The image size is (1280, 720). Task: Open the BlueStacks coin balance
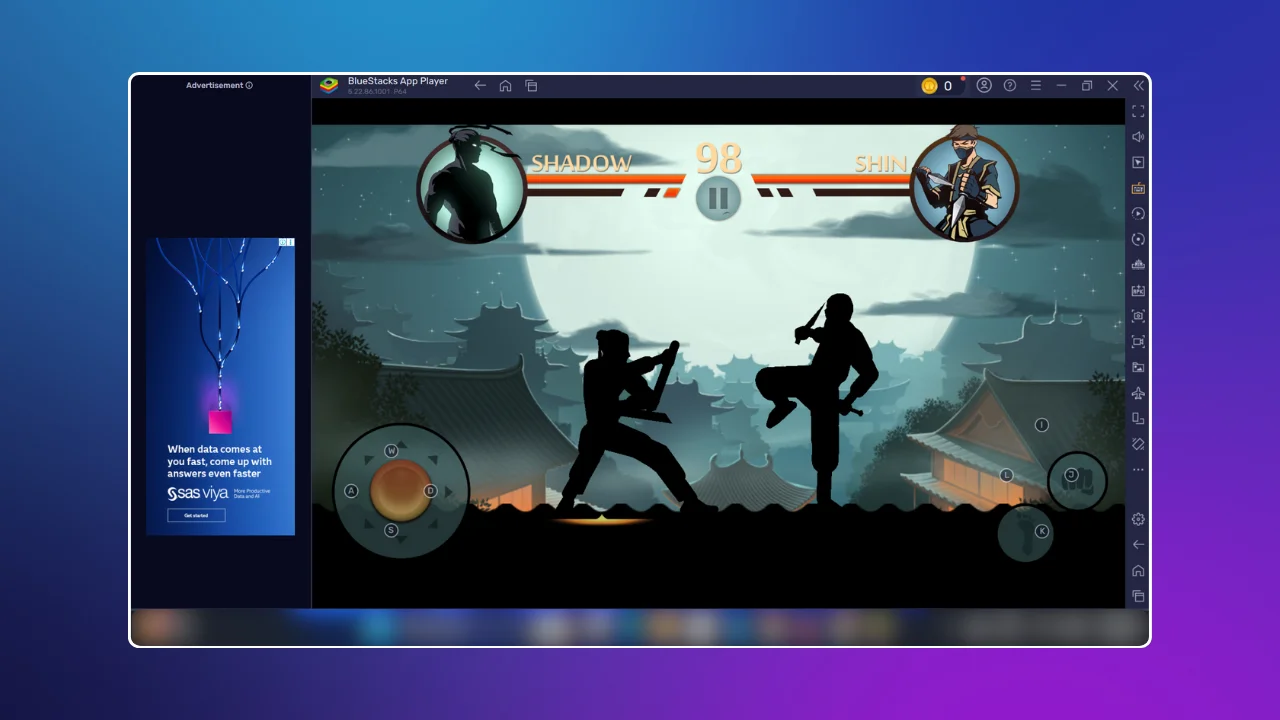coord(938,86)
